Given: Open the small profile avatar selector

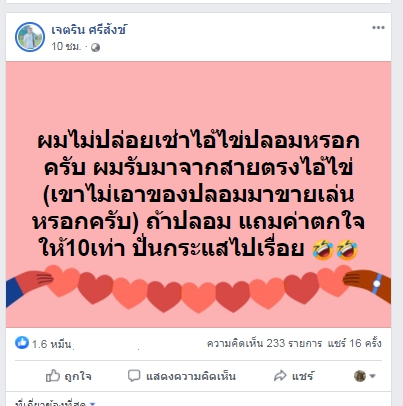Looking at the screenshot, I should (x=360, y=376).
